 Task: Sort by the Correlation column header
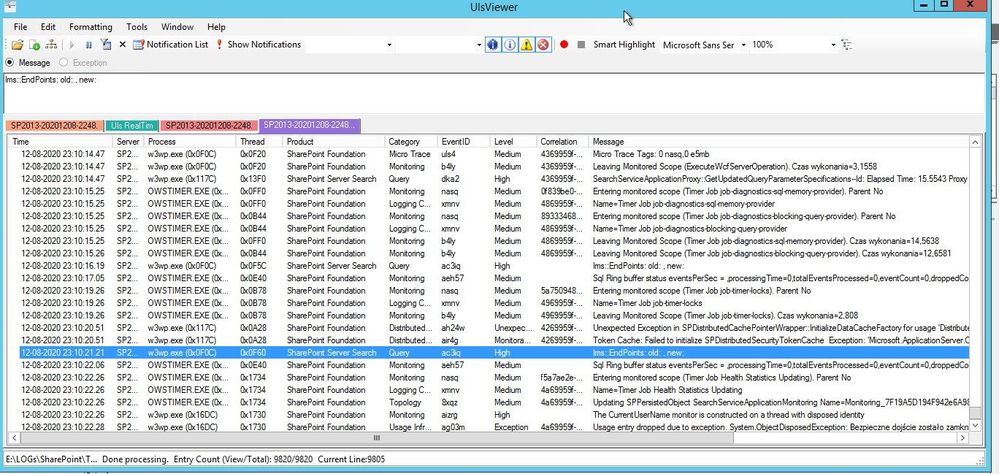pyautogui.click(x=562, y=141)
